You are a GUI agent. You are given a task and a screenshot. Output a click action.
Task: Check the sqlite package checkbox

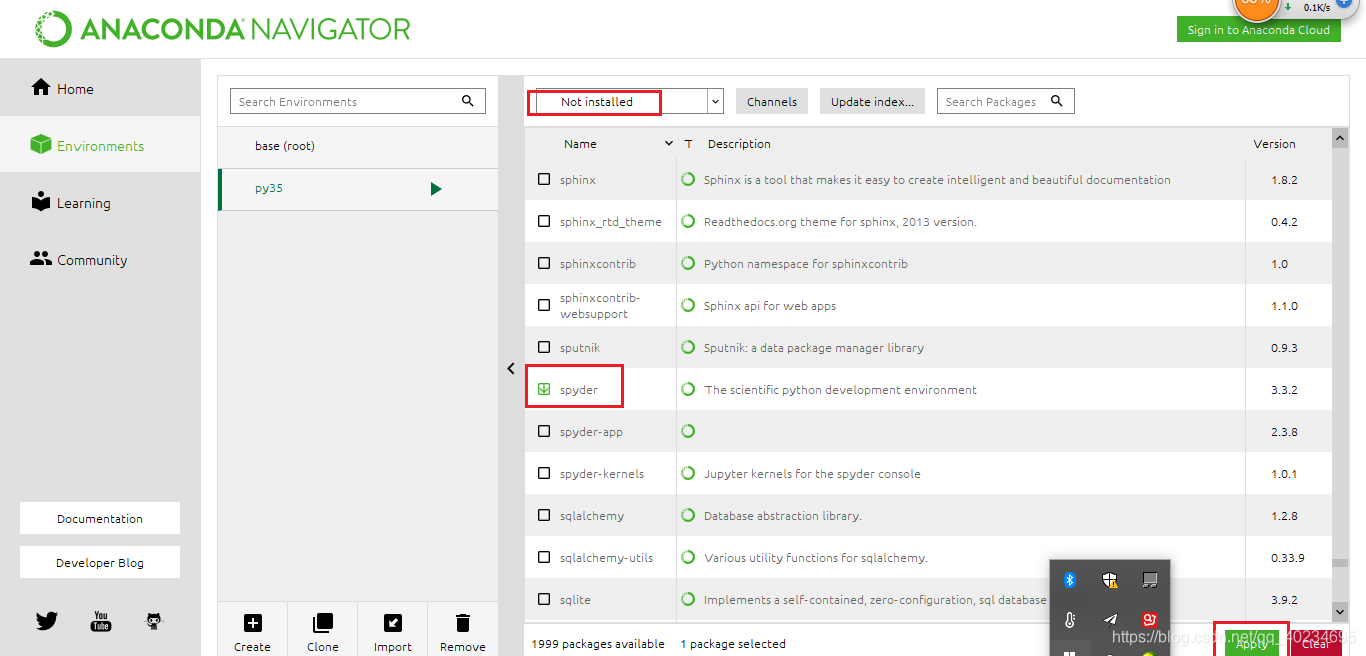[x=544, y=600]
